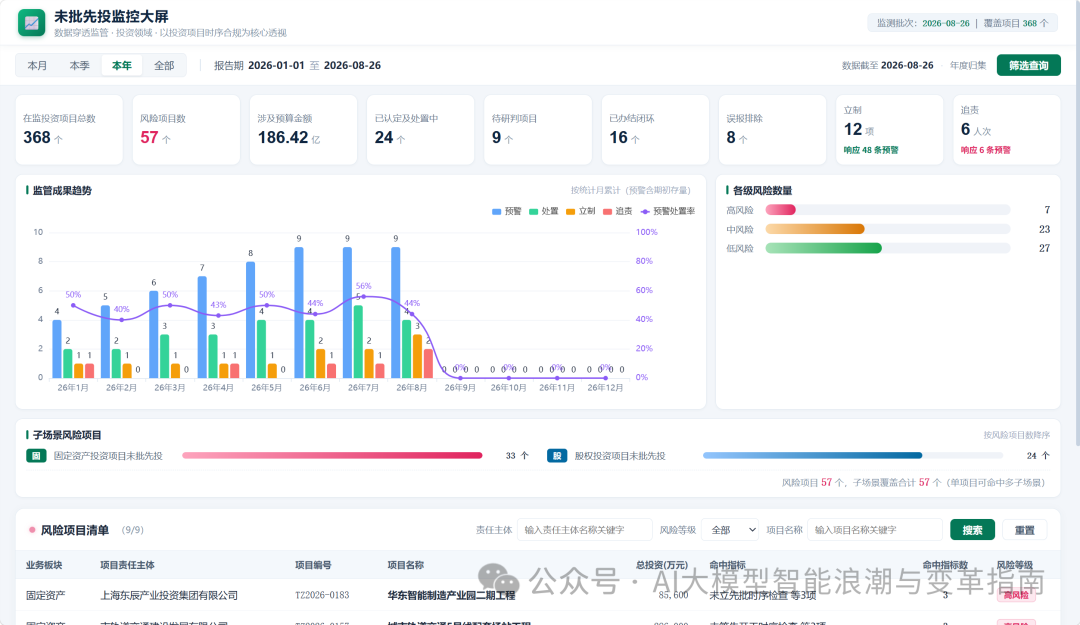Click the 固定资产投资项目未批先投 progress bar

pyautogui.click(x=332, y=455)
